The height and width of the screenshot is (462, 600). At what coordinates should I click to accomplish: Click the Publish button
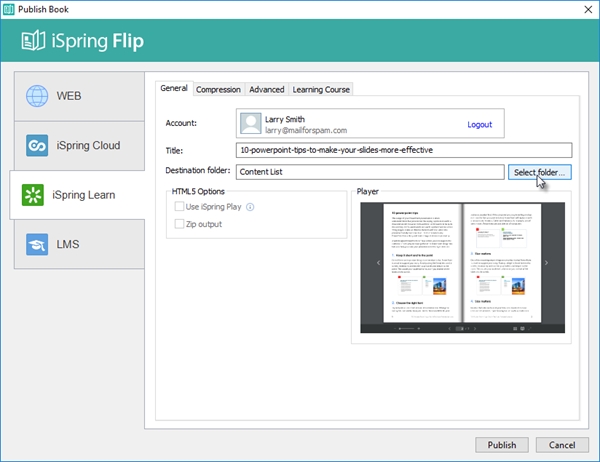[x=502, y=445]
